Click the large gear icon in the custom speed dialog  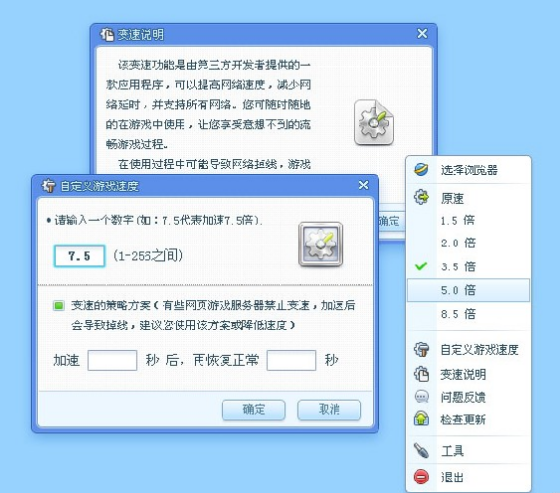(x=321, y=244)
